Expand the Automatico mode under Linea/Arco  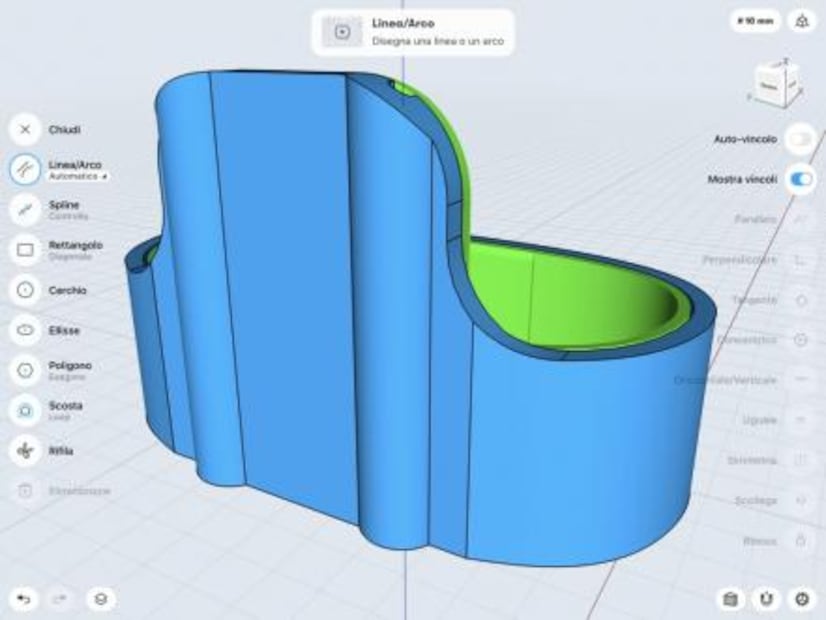coord(77,176)
